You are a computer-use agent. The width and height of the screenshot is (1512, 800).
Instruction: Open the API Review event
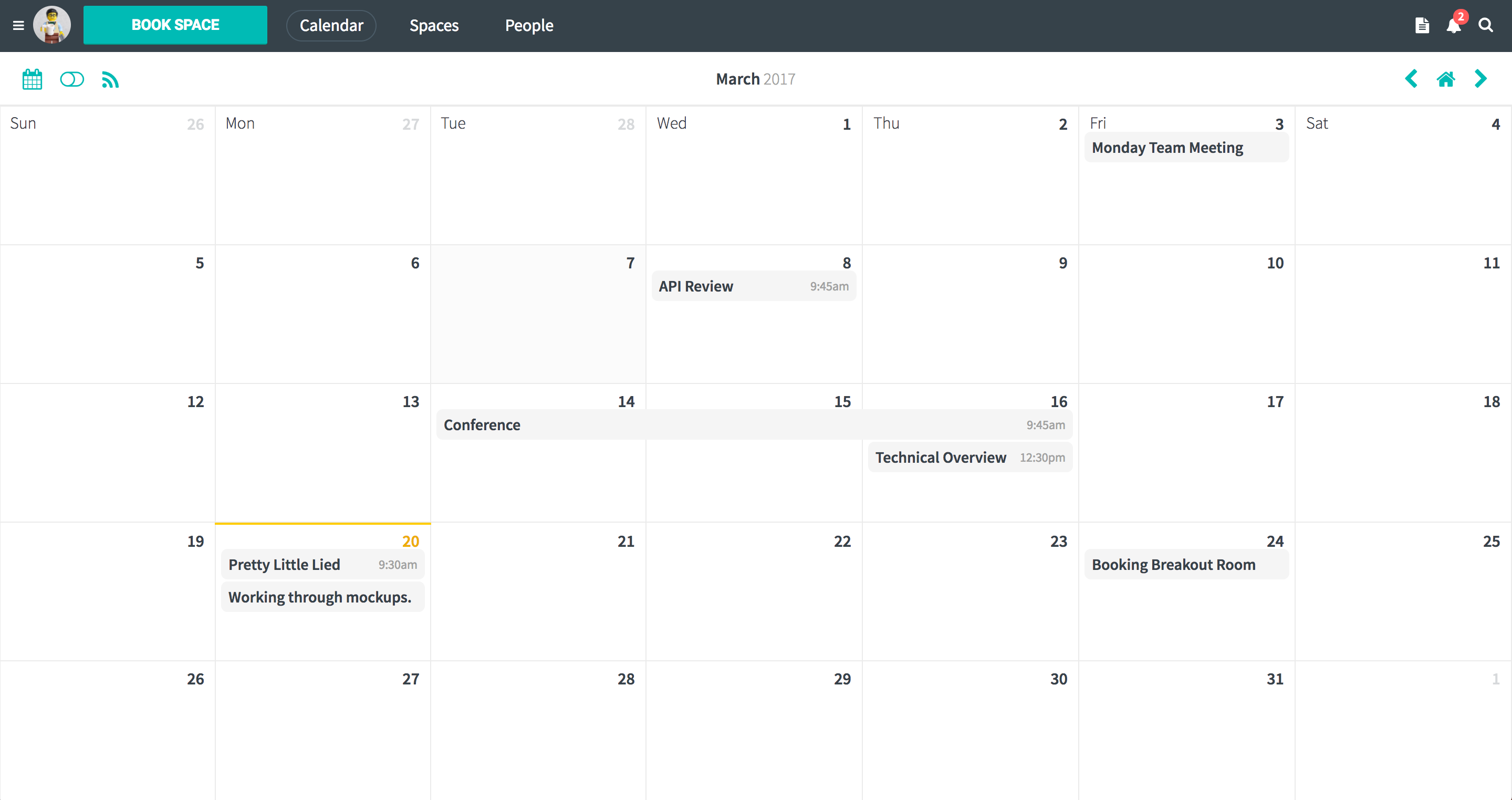pos(754,286)
